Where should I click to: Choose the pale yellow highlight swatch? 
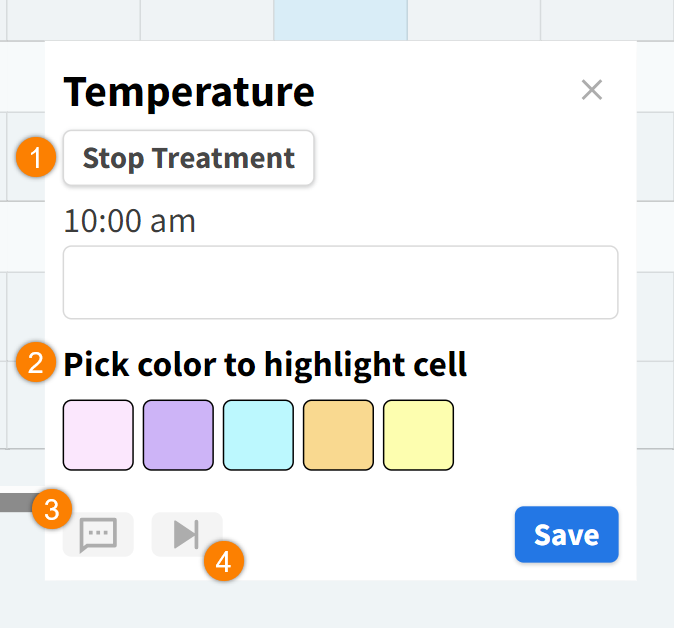[x=418, y=435]
